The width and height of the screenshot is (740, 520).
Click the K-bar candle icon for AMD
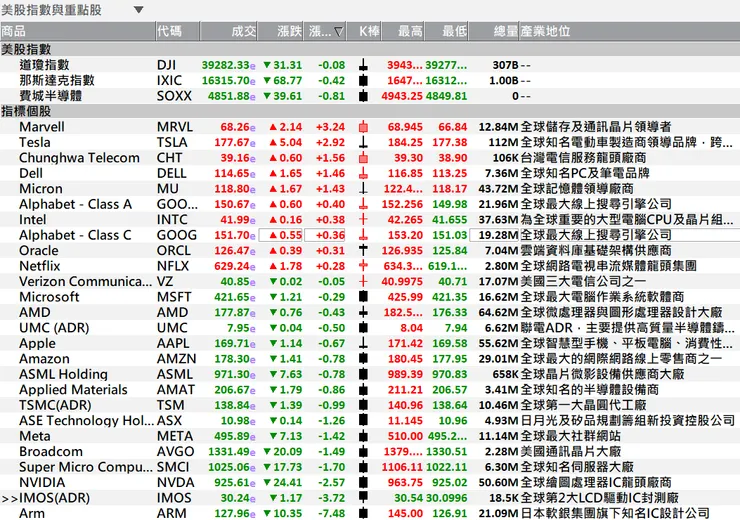[363, 312]
